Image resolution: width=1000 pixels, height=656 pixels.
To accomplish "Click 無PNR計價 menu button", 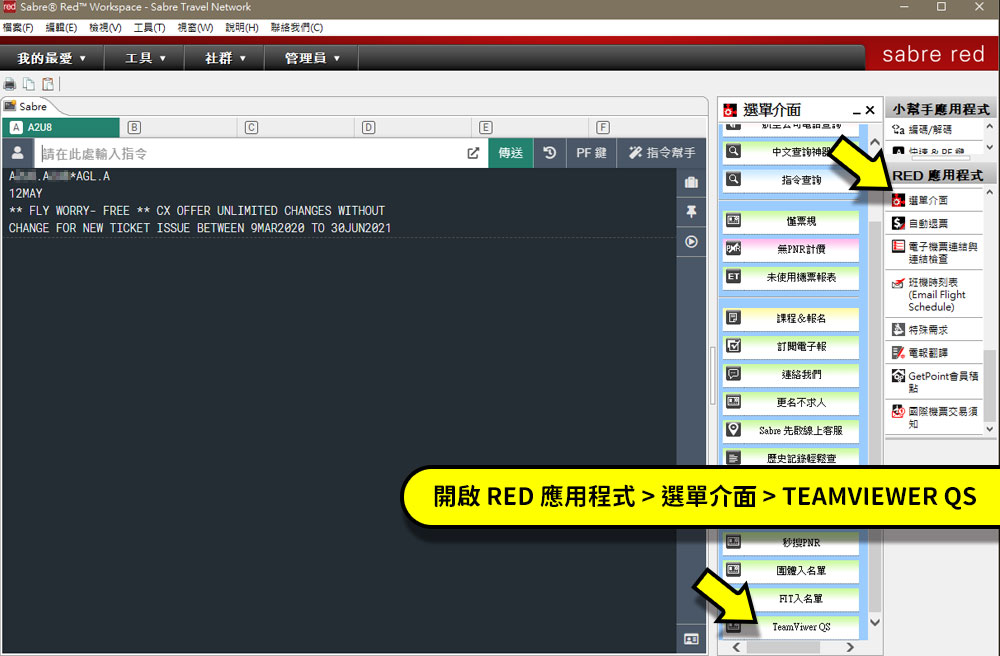I will pyautogui.click(x=791, y=249).
